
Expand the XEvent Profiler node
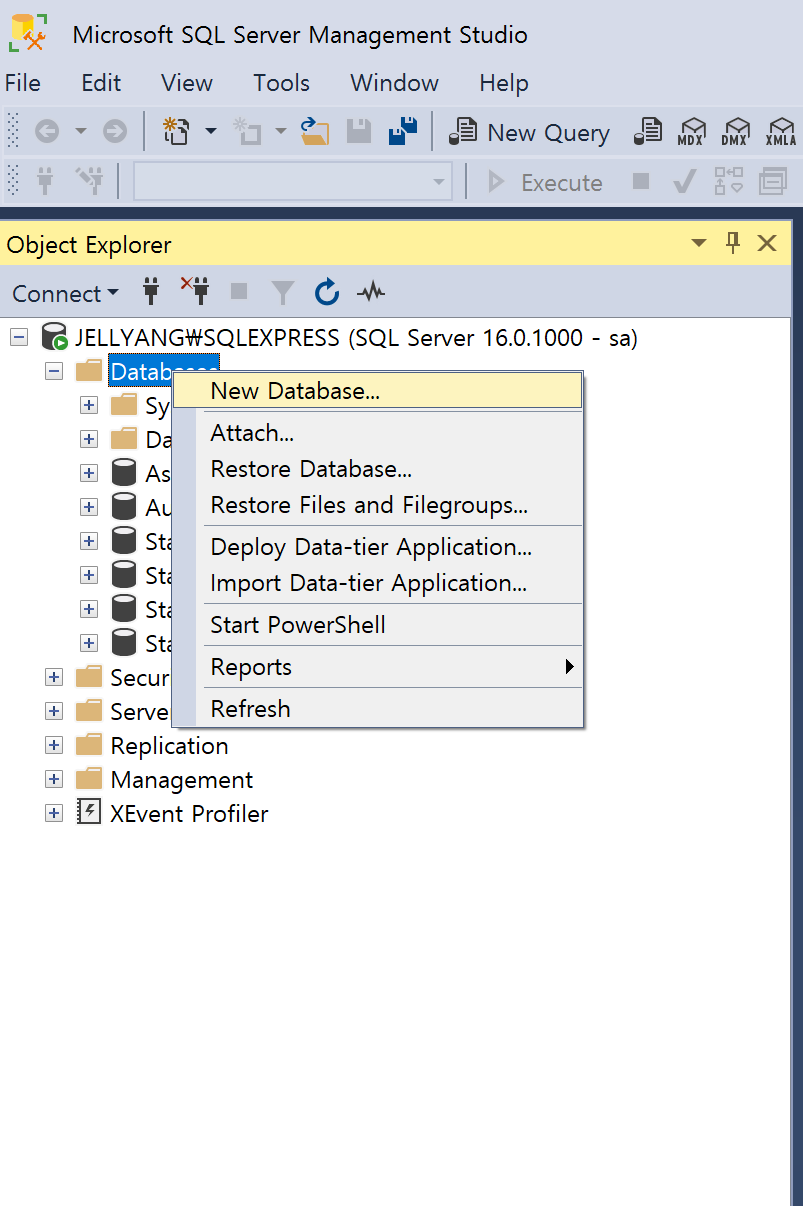point(54,813)
